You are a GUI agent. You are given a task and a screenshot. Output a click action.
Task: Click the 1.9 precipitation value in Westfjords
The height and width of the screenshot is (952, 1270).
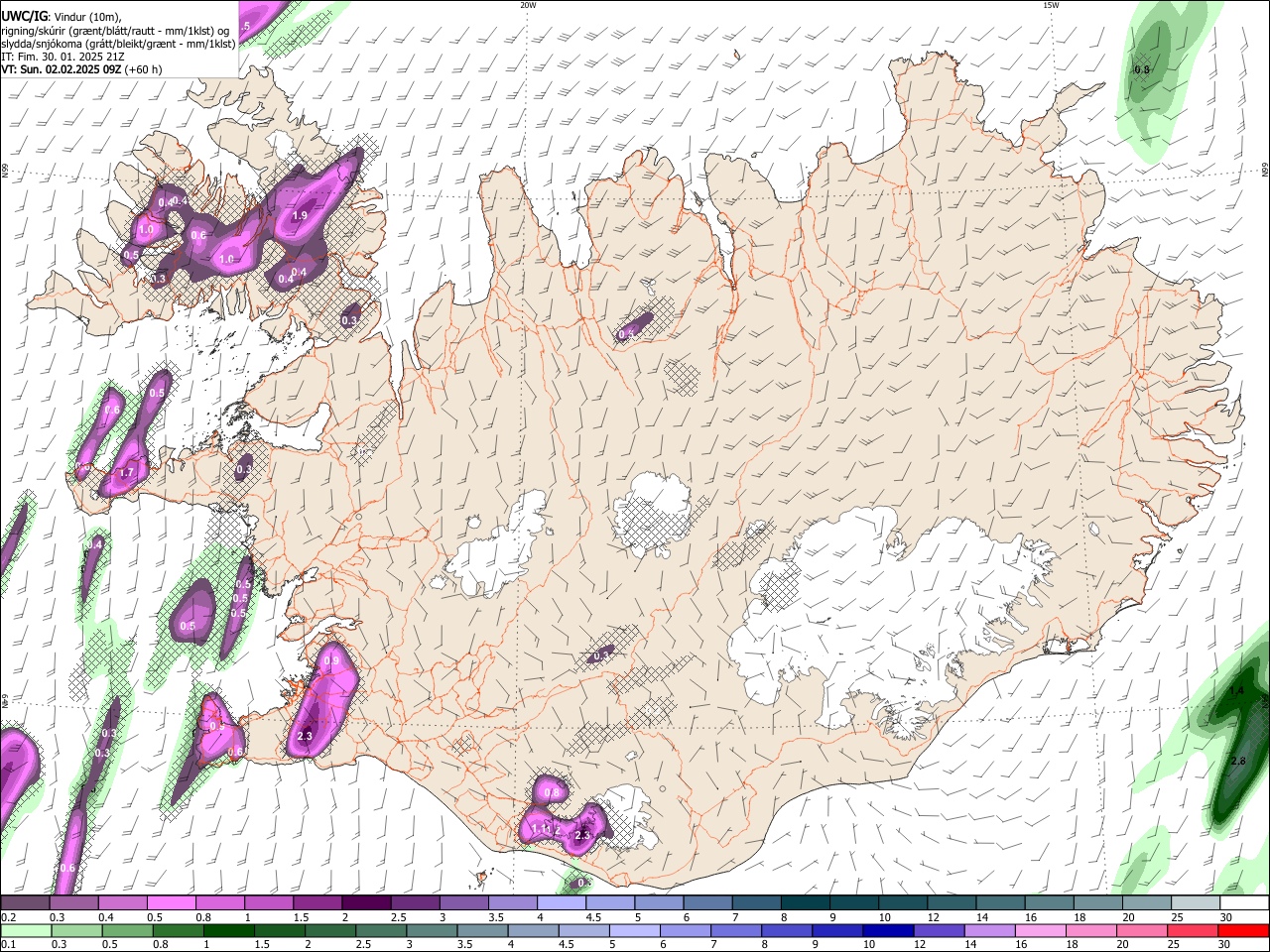click(300, 215)
